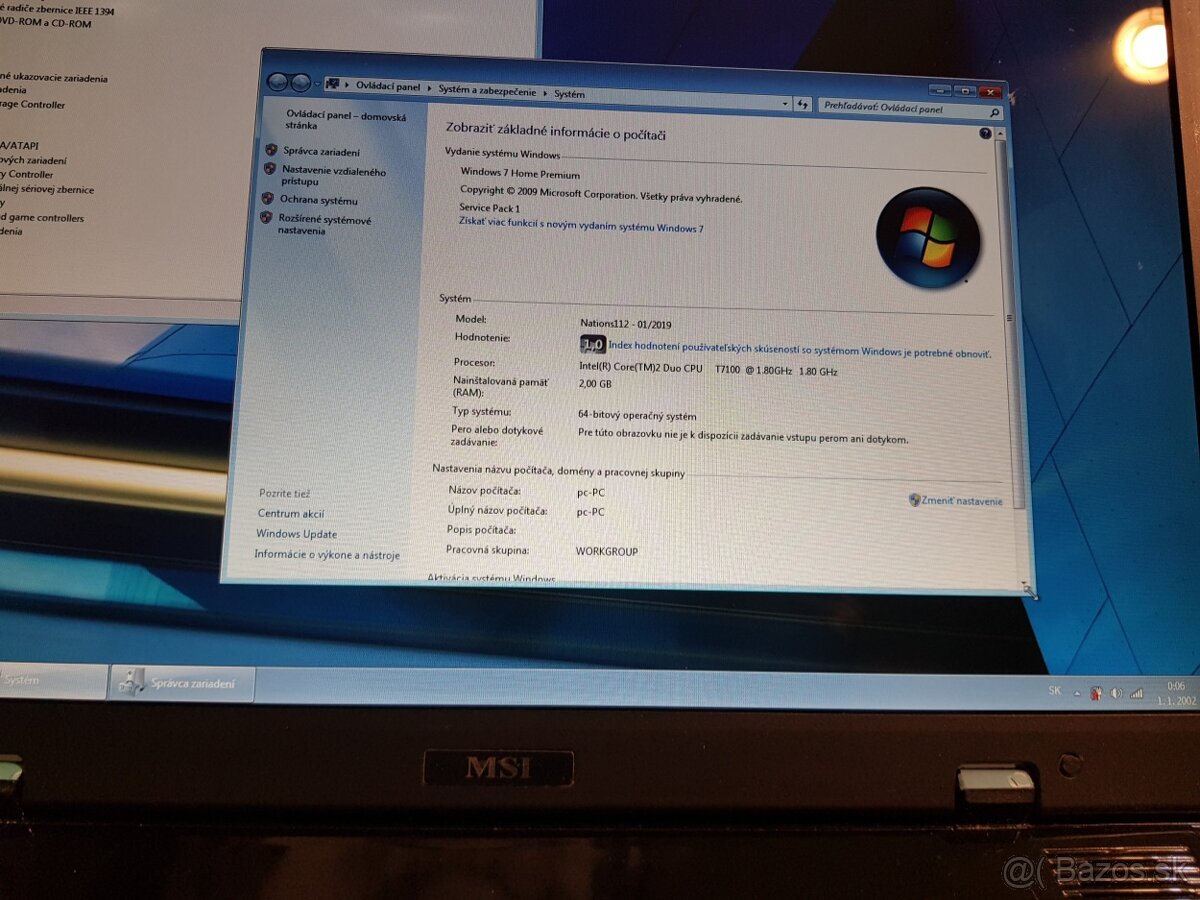1200x900 pixels.
Task: Expand hidden tray icons with the chevron
Action: point(1077,692)
